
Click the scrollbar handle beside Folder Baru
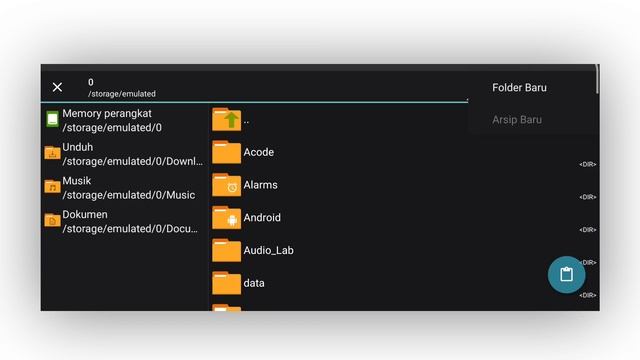click(x=597, y=79)
